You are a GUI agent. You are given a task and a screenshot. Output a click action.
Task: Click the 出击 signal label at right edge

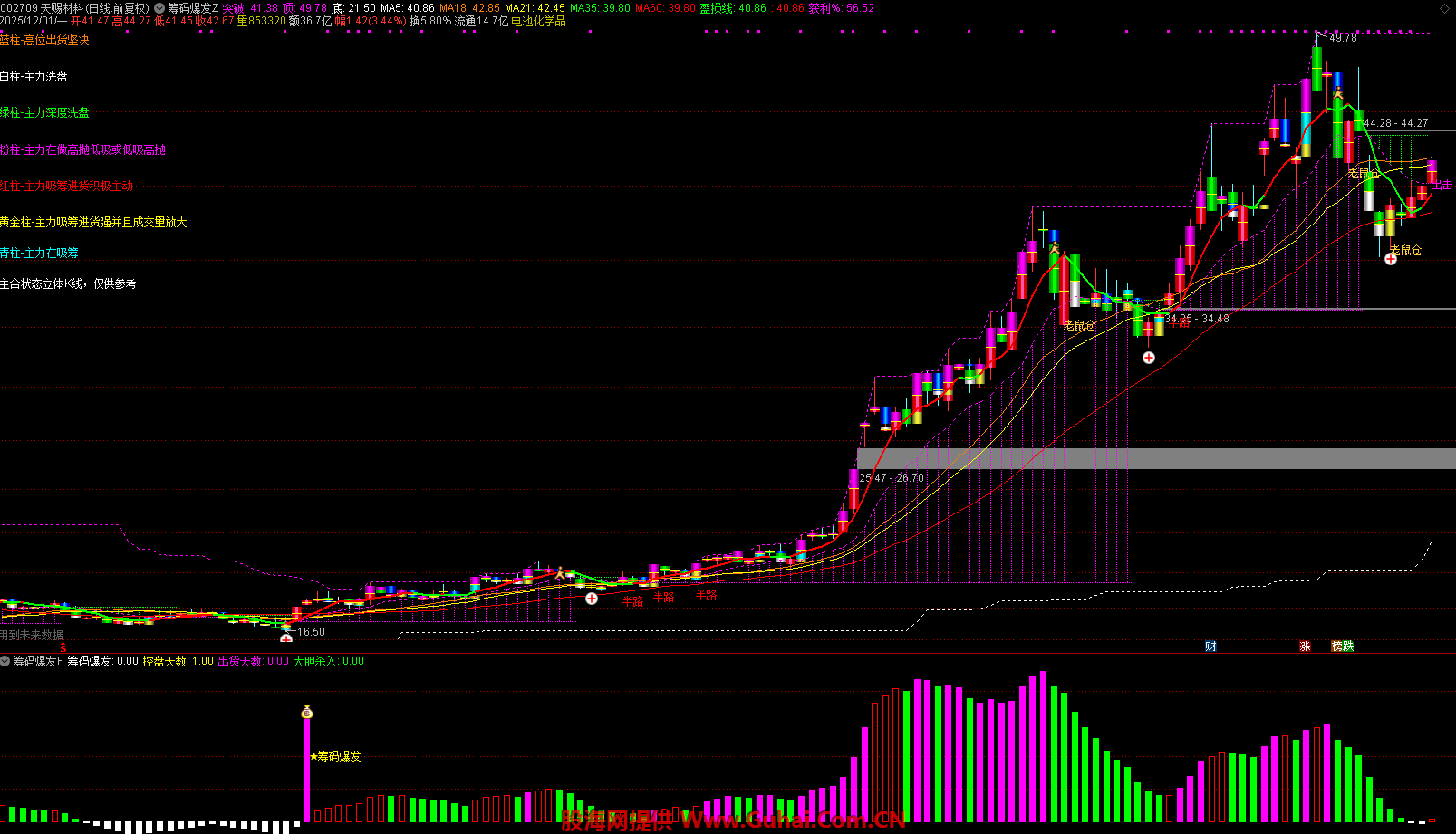tap(1441, 185)
